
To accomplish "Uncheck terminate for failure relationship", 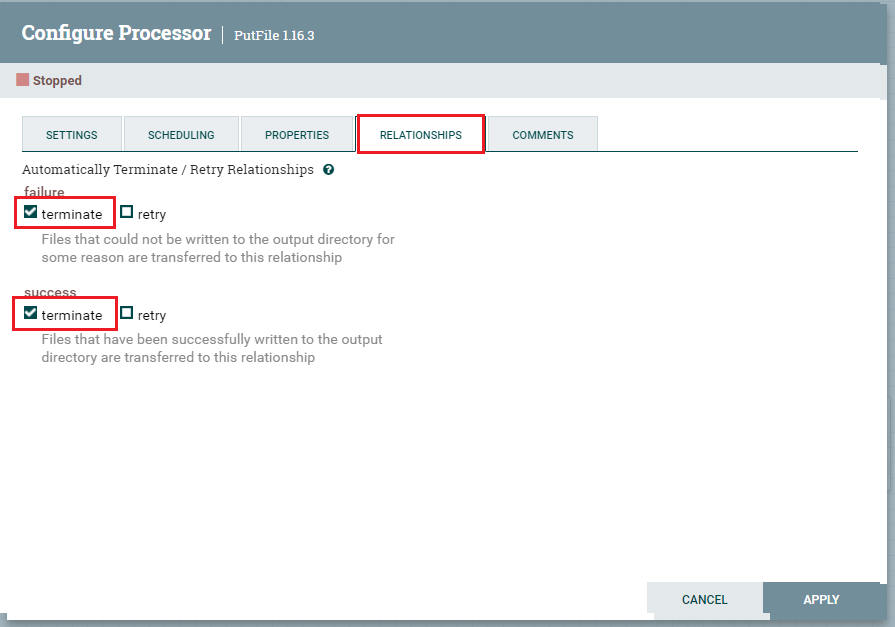I will point(30,212).
